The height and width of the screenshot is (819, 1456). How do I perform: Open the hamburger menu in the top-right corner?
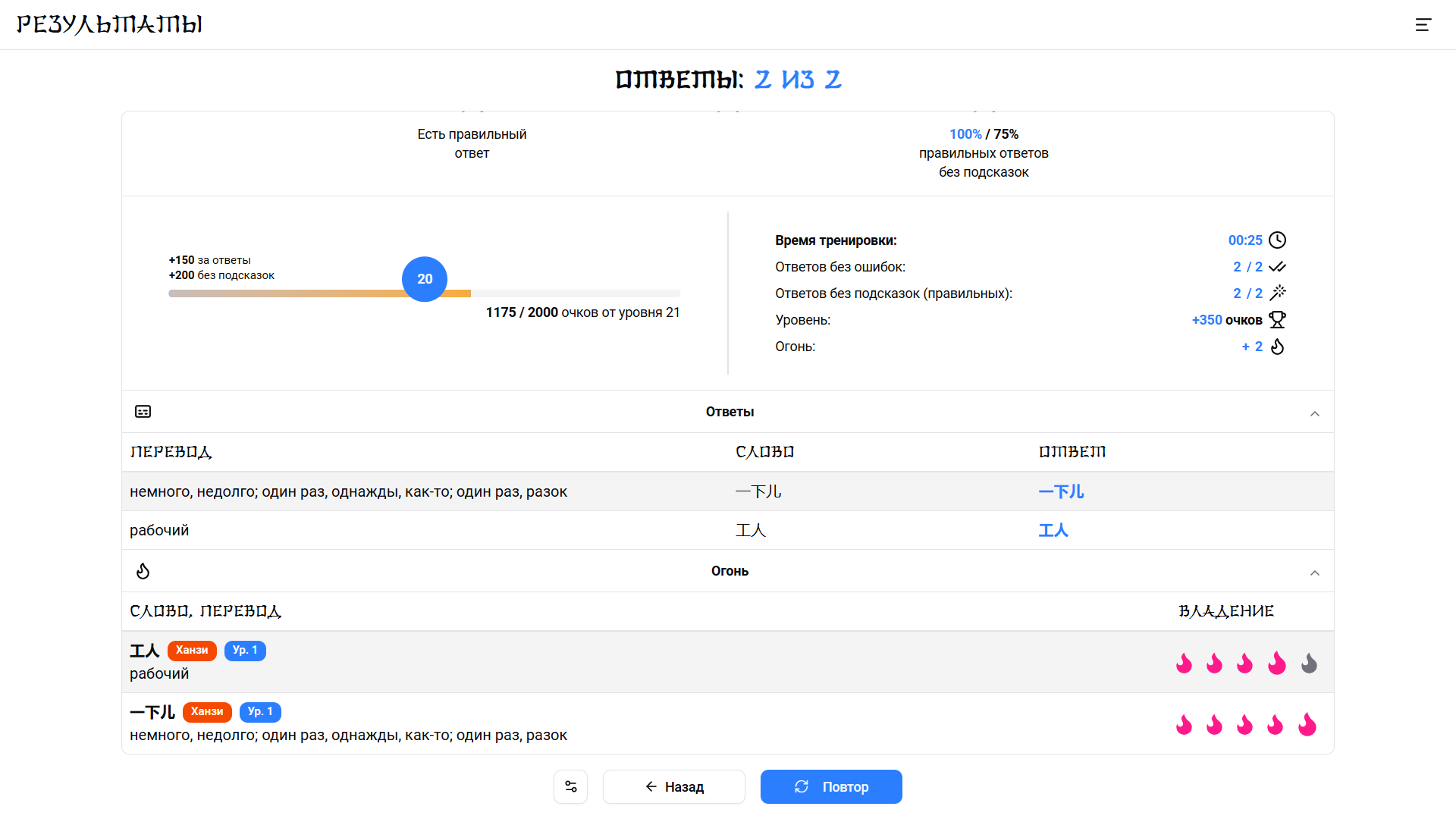coord(1422,24)
